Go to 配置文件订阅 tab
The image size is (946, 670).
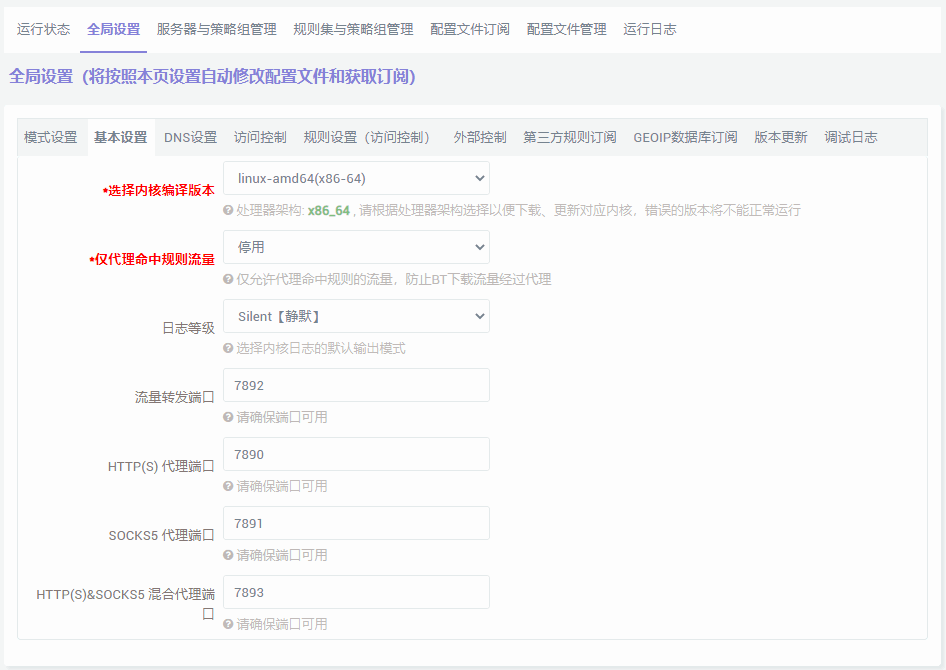tap(470, 29)
